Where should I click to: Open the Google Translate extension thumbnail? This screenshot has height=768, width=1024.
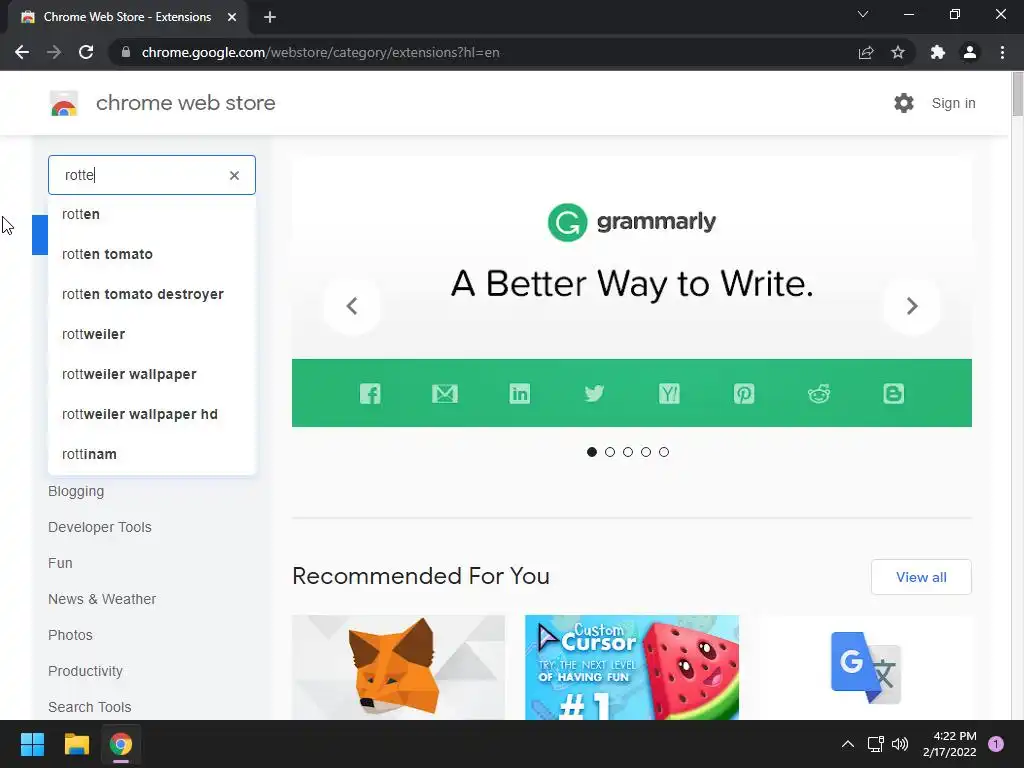point(865,667)
